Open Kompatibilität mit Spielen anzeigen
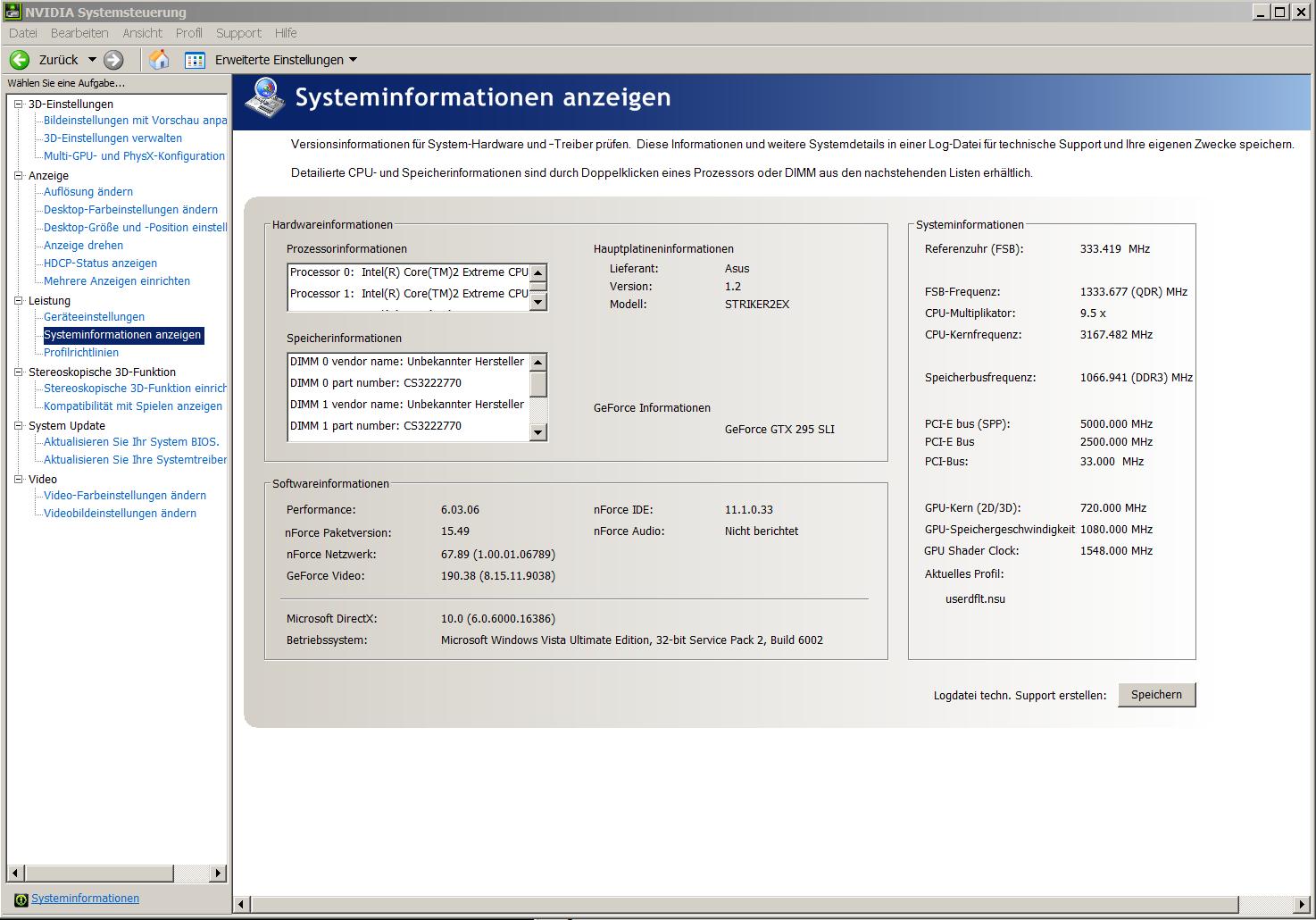This screenshot has width=1316, height=920. pyautogui.click(x=133, y=406)
